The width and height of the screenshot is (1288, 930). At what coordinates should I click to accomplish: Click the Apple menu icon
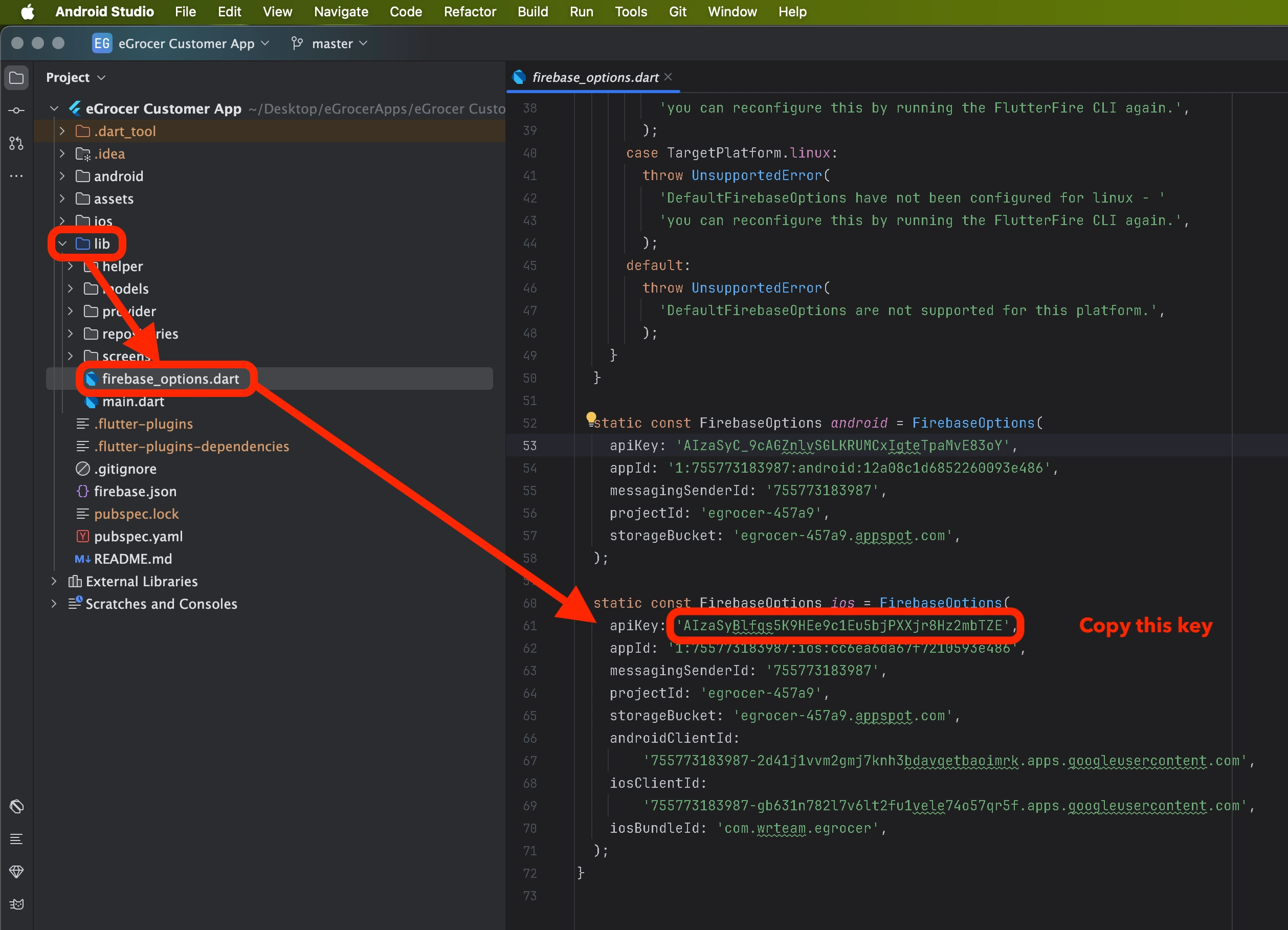27,11
